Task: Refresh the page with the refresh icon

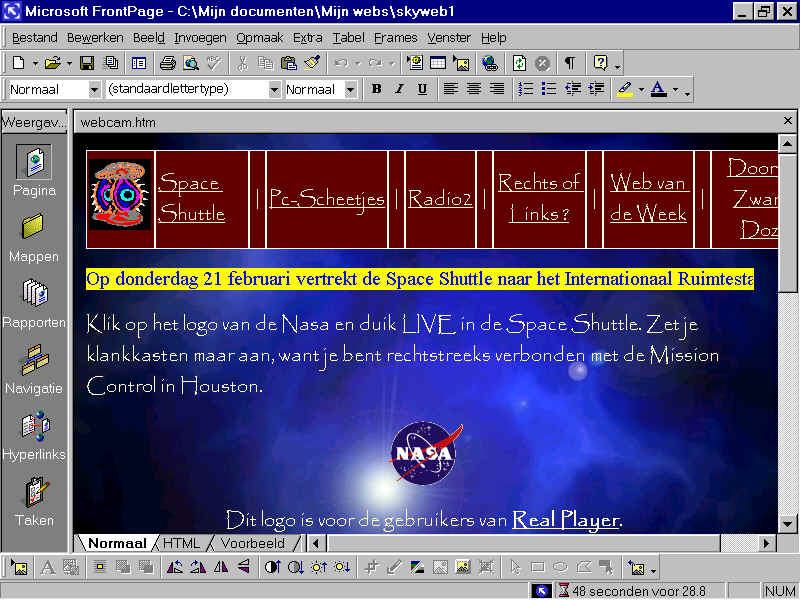Action: pyautogui.click(x=519, y=63)
